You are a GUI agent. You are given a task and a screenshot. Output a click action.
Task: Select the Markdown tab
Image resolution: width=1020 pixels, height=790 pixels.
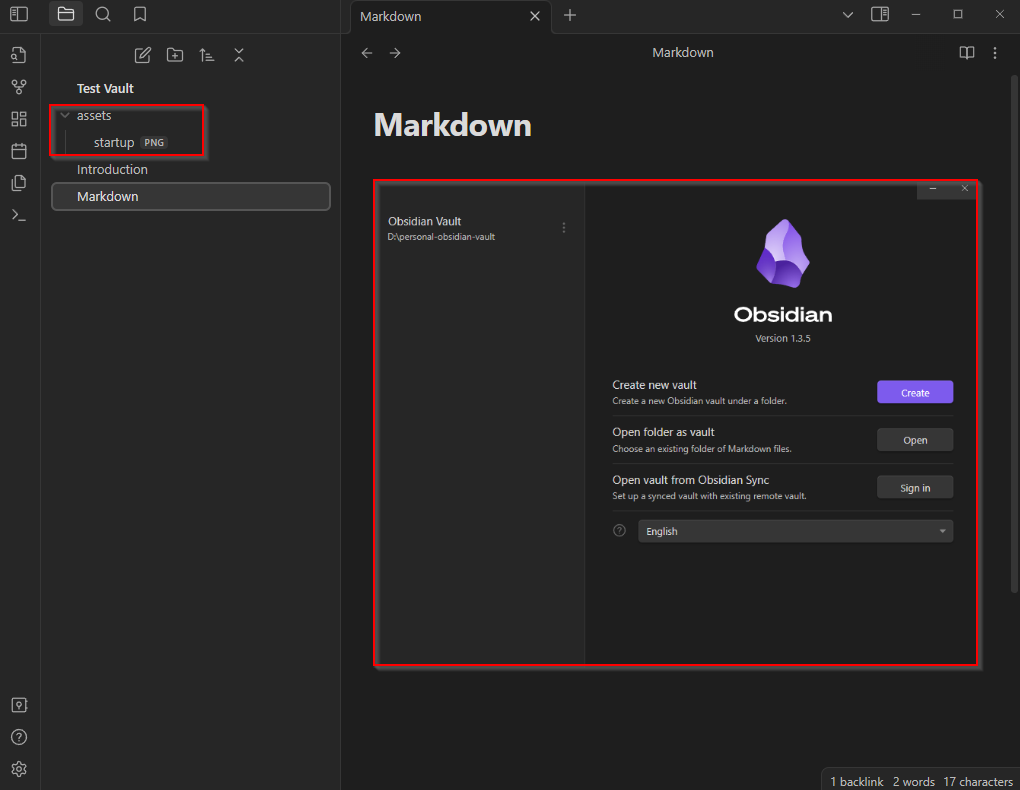click(x=451, y=16)
